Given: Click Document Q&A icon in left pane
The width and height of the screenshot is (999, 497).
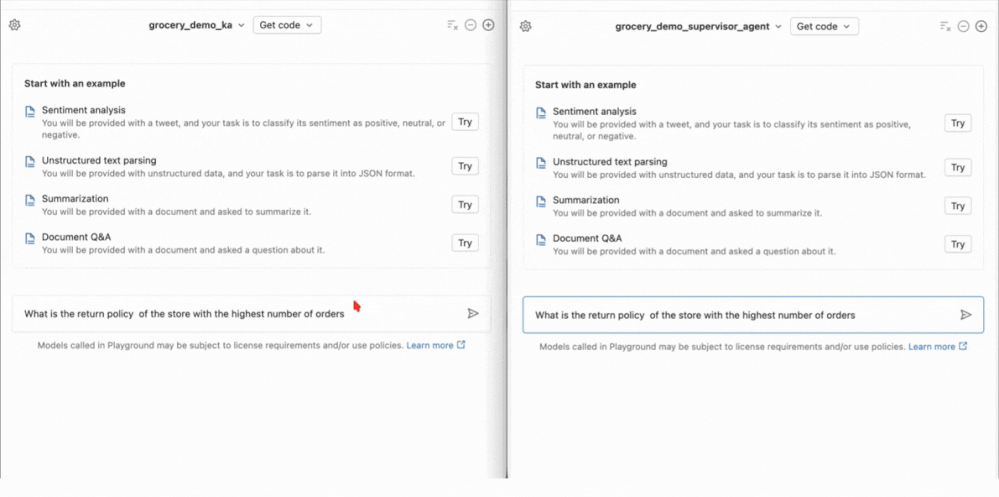Looking at the screenshot, I should (x=30, y=238).
